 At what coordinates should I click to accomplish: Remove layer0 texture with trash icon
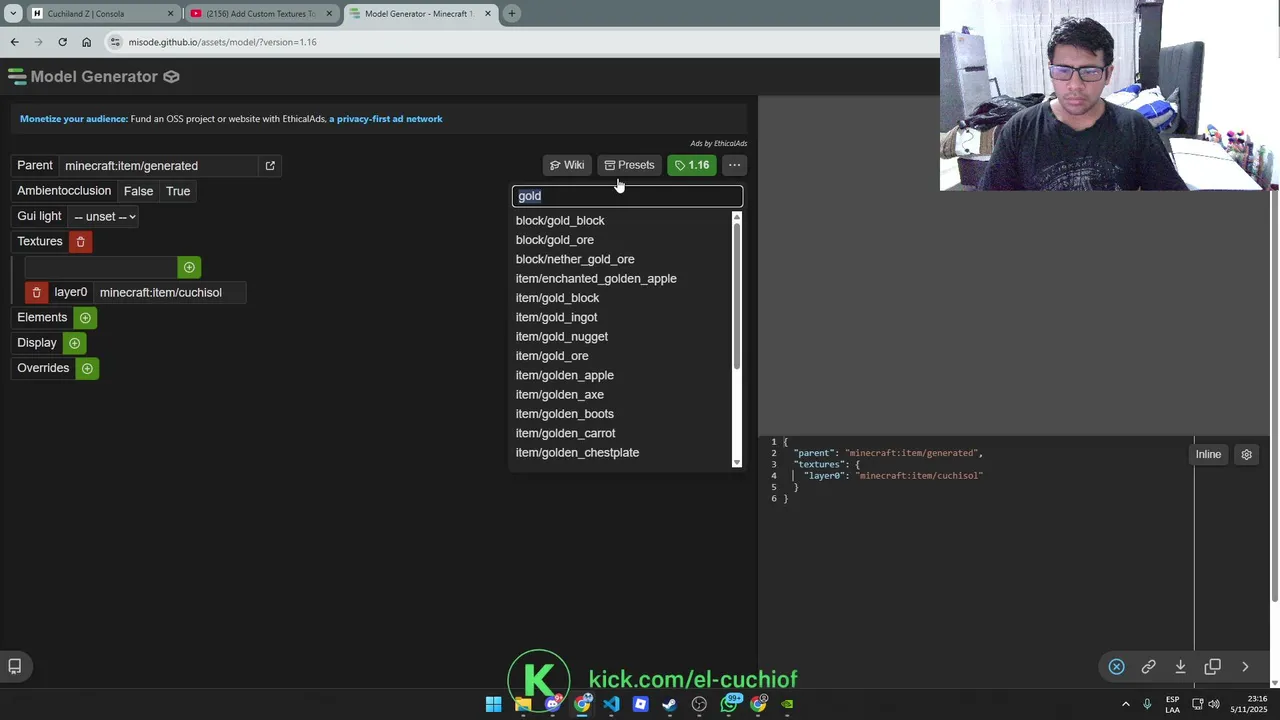[x=36, y=292]
